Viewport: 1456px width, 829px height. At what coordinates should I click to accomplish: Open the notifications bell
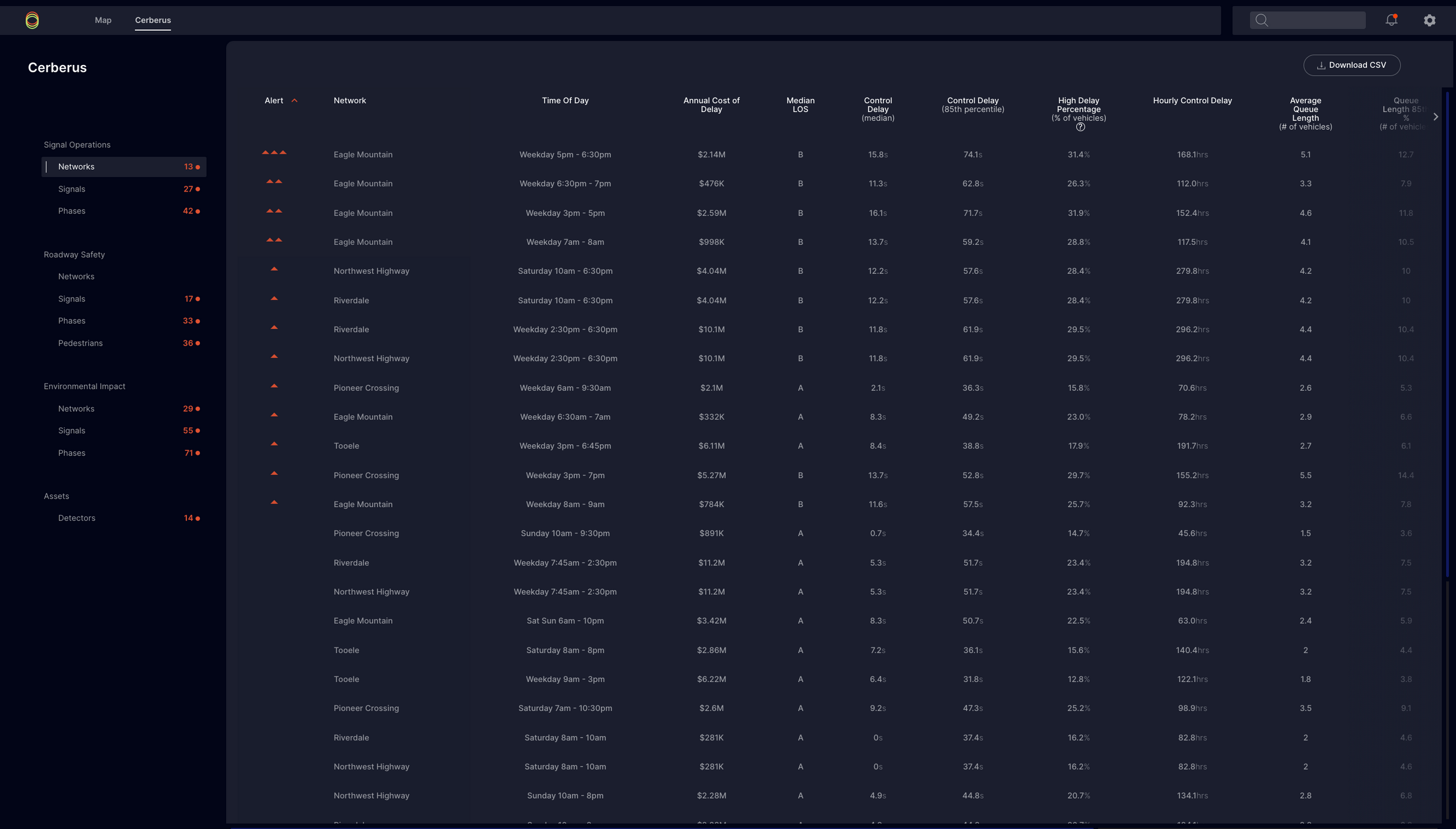(x=1390, y=20)
